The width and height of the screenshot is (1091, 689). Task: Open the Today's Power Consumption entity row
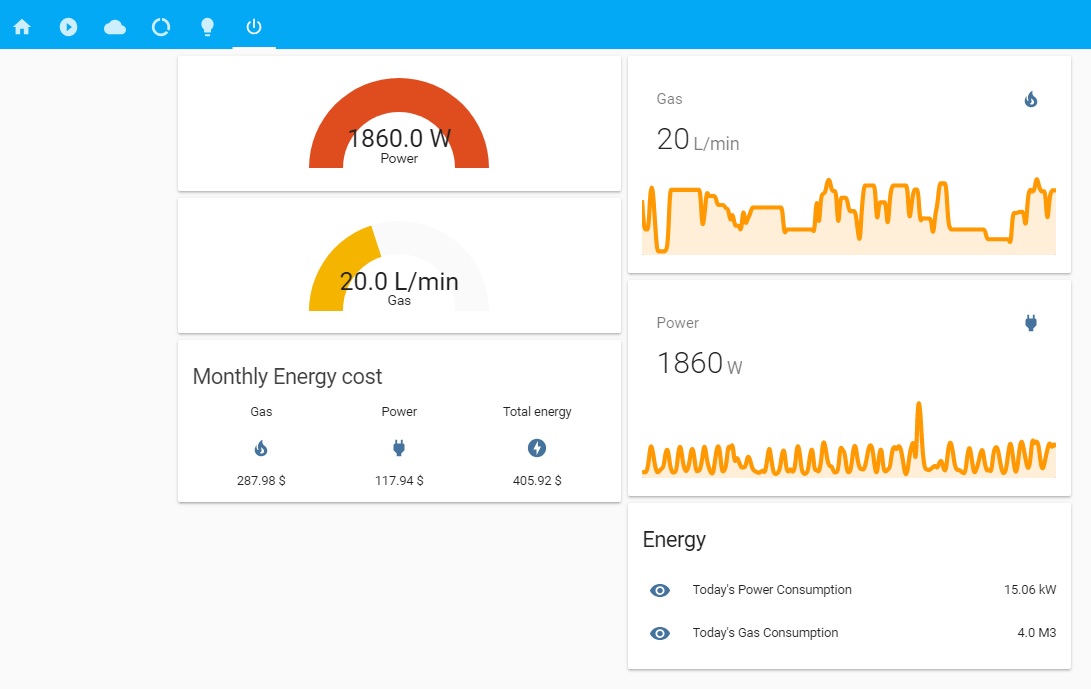[x=771, y=590]
